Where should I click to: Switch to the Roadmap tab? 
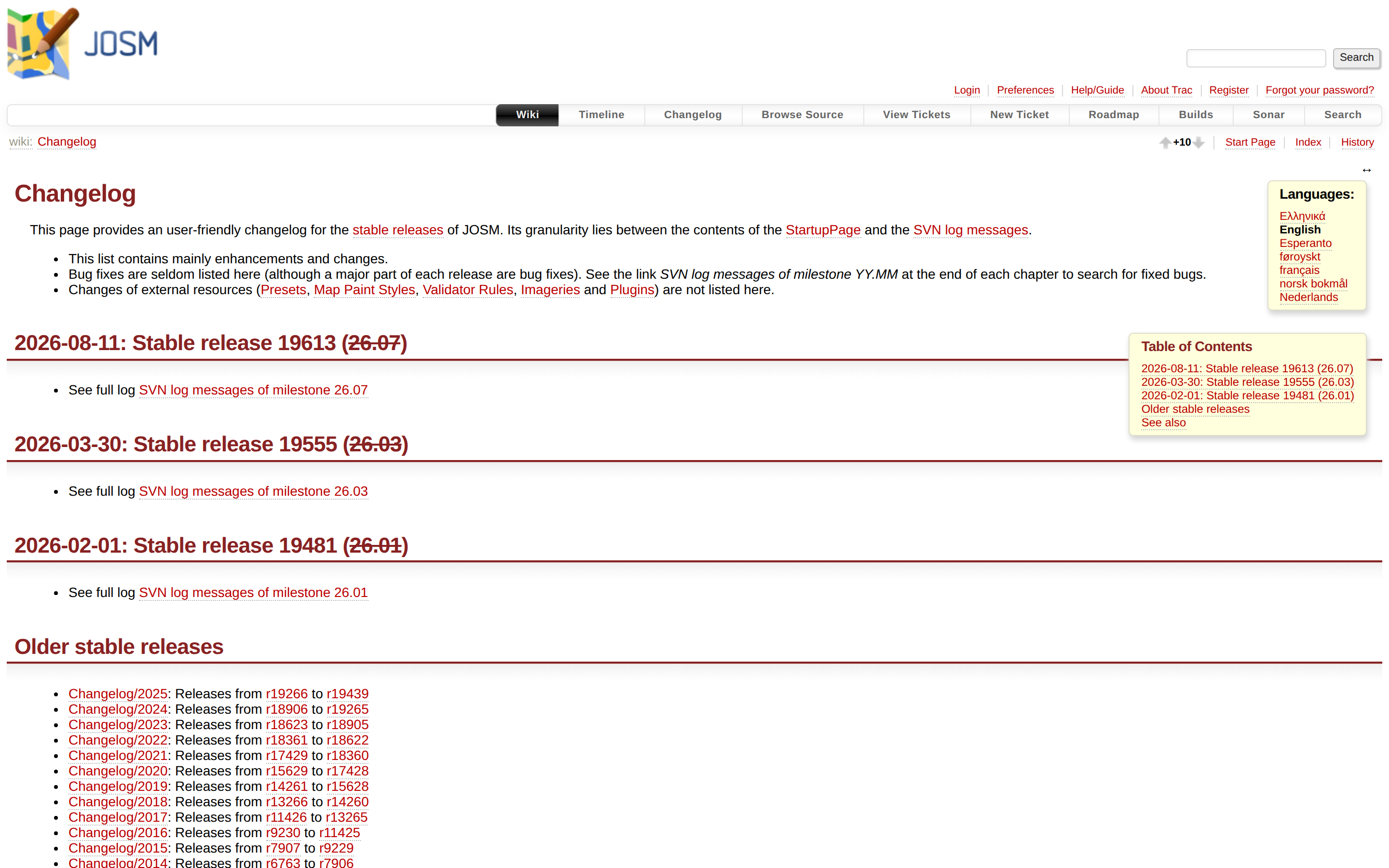point(1114,115)
